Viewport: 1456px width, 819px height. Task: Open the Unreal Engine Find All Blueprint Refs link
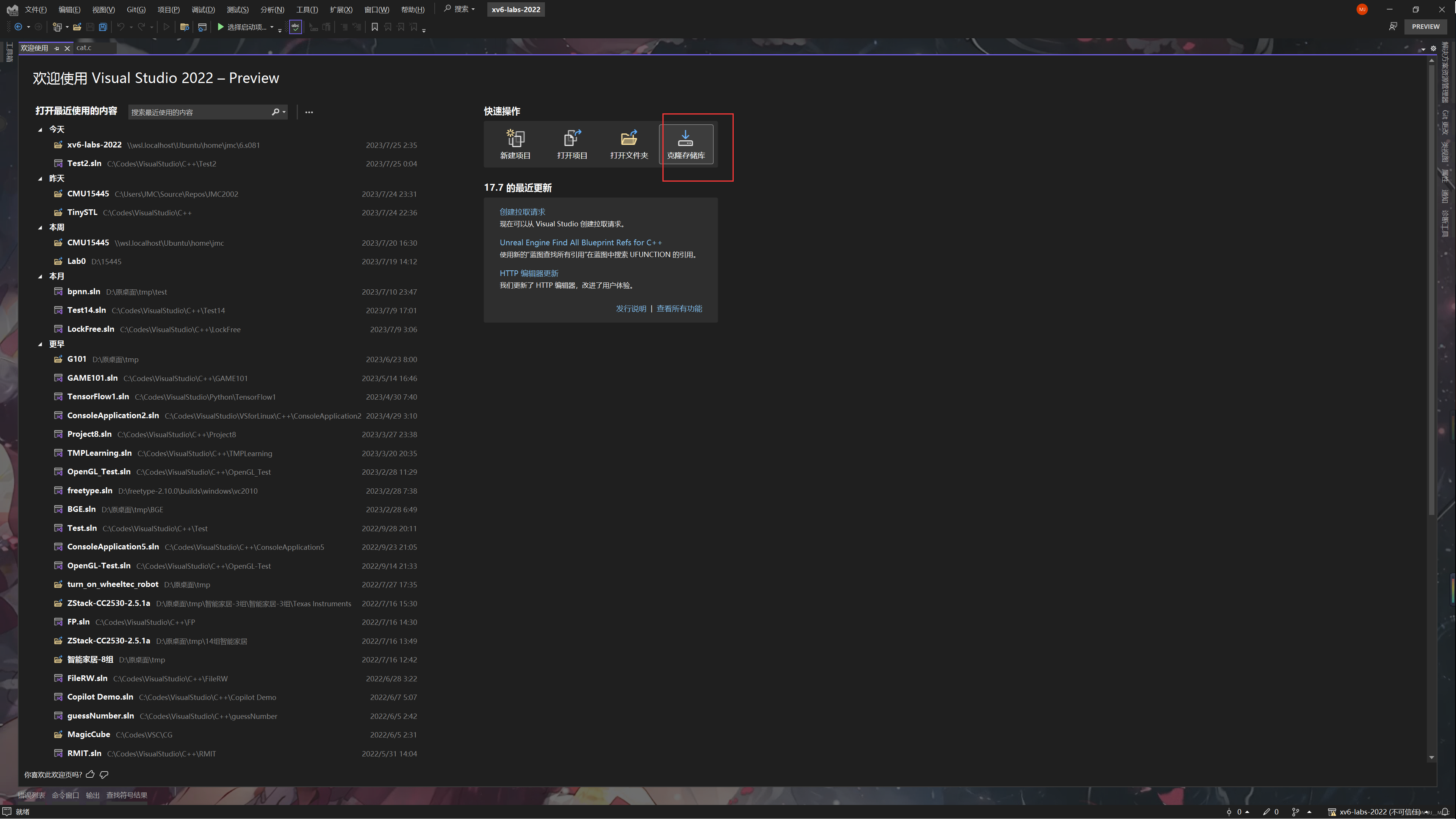point(581,242)
